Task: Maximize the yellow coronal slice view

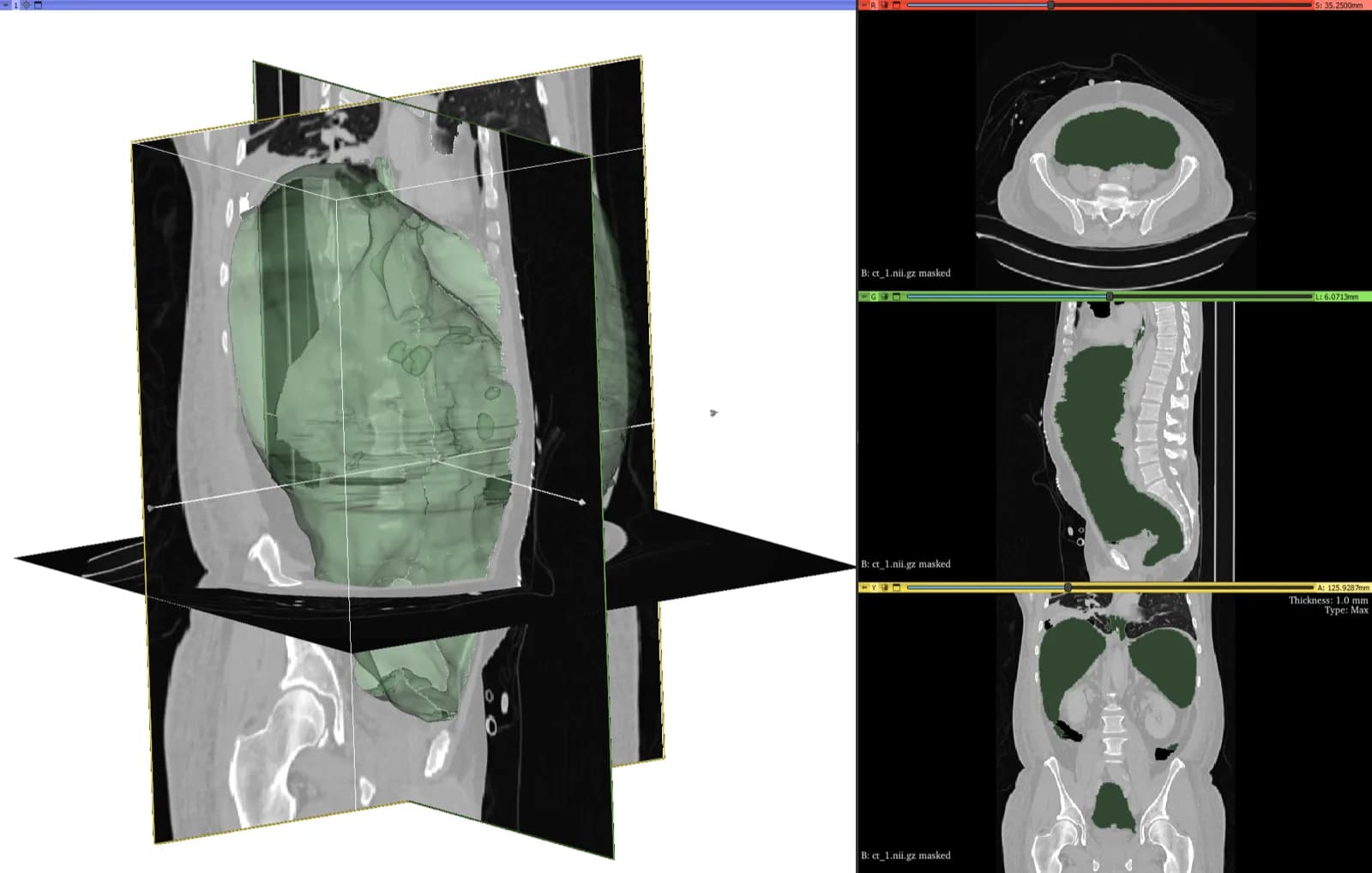Action: point(897,587)
